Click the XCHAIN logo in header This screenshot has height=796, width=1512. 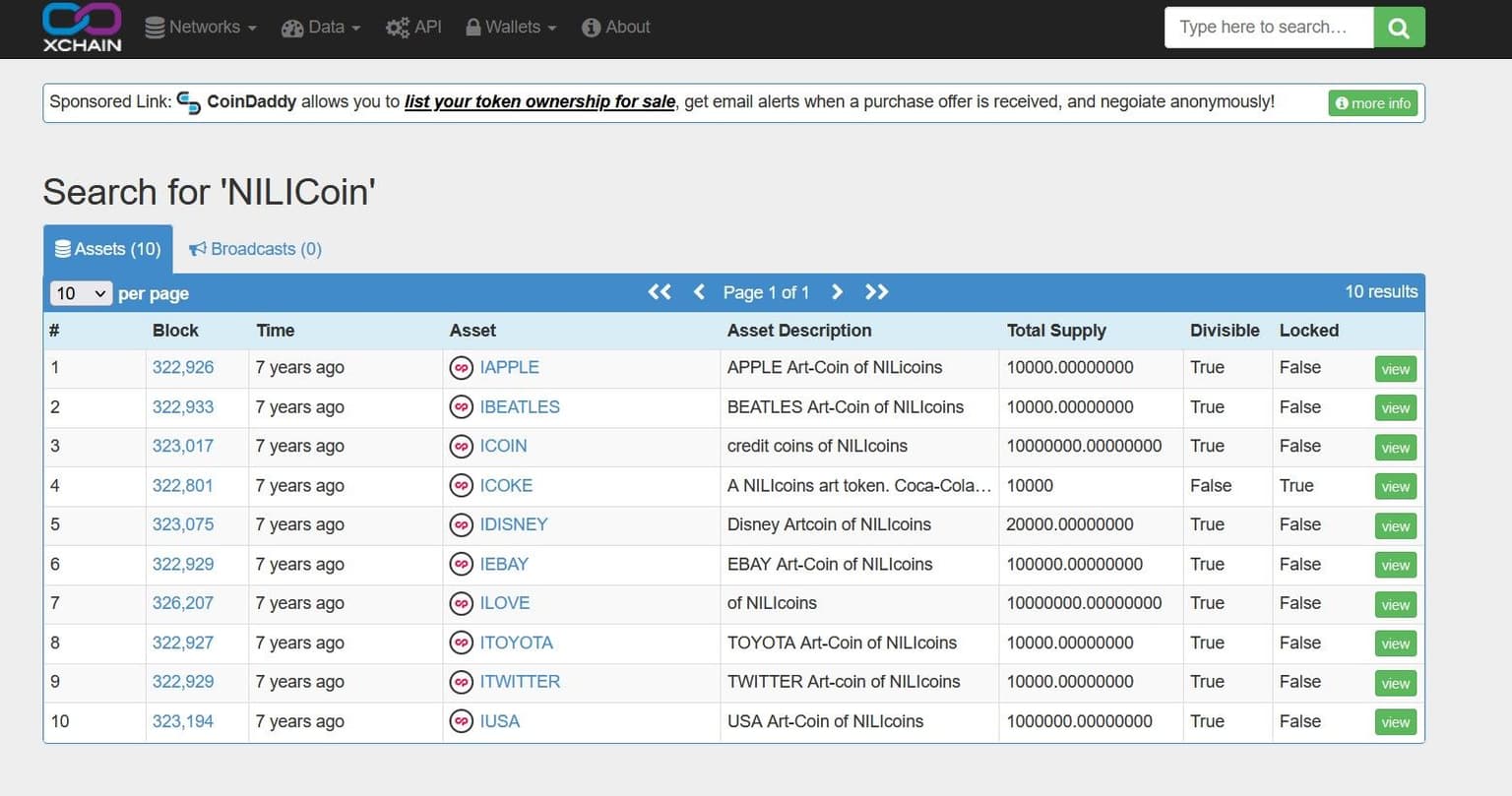(82, 27)
